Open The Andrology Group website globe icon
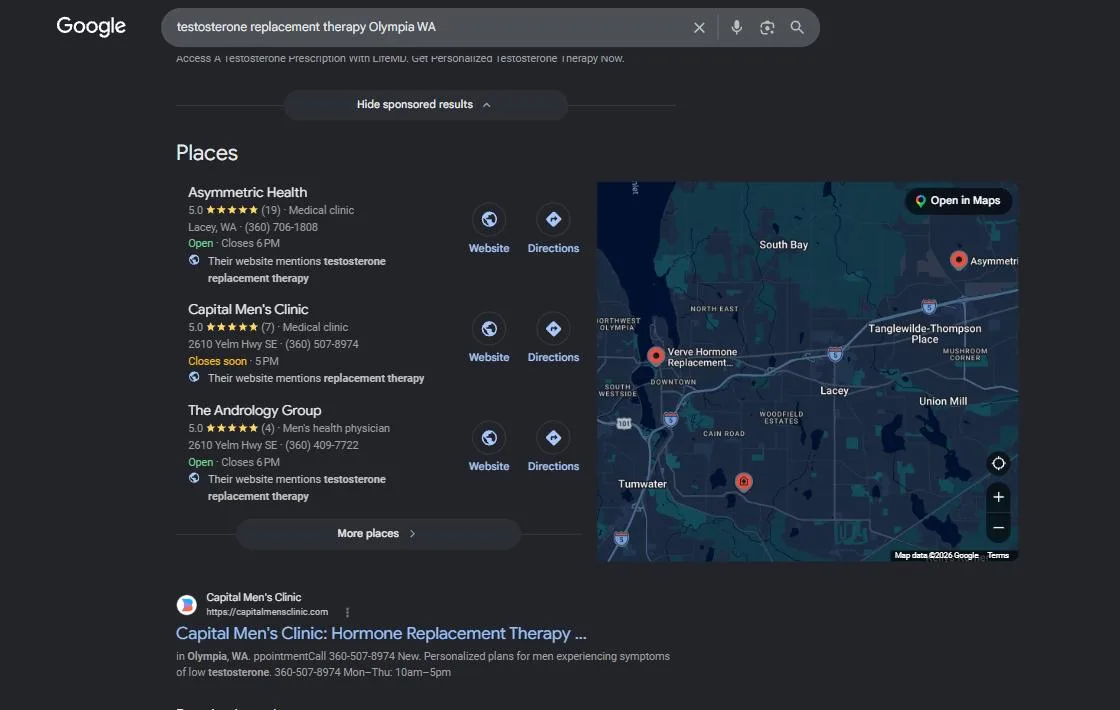Viewport: 1120px width, 710px height. point(489,438)
